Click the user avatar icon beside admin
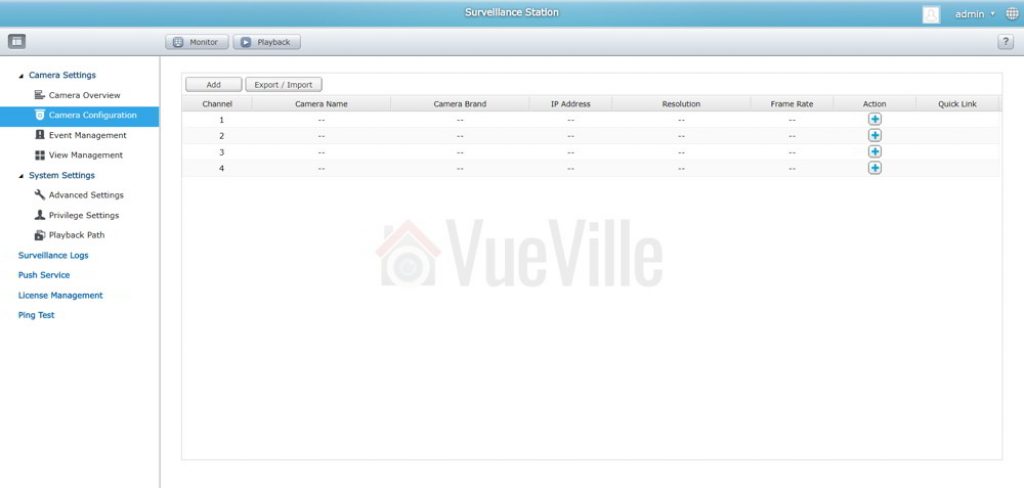 pyautogui.click(x=931, y=14)
